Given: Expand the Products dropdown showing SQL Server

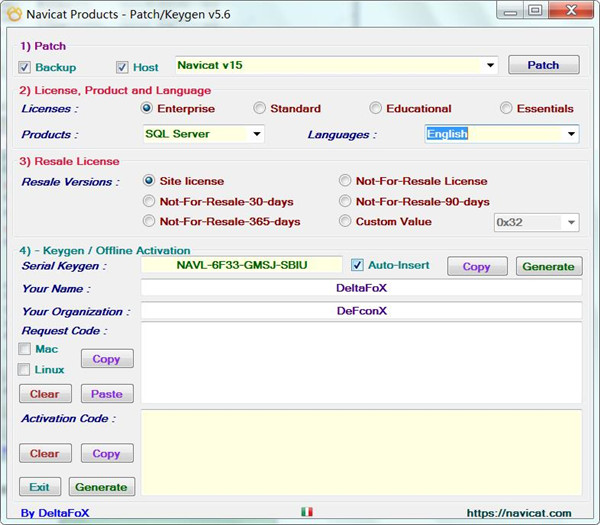Looking at the screenshot, I should [x=256, y=134].
